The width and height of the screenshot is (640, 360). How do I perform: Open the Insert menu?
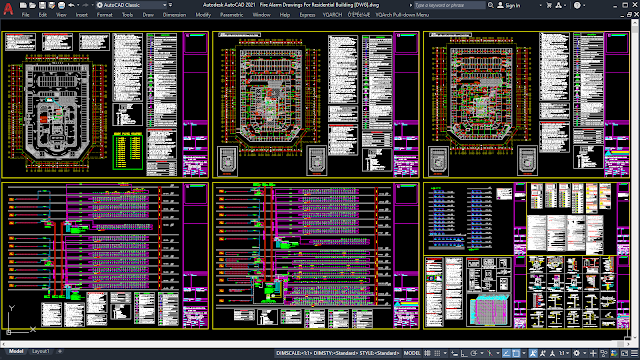(81, 15)
